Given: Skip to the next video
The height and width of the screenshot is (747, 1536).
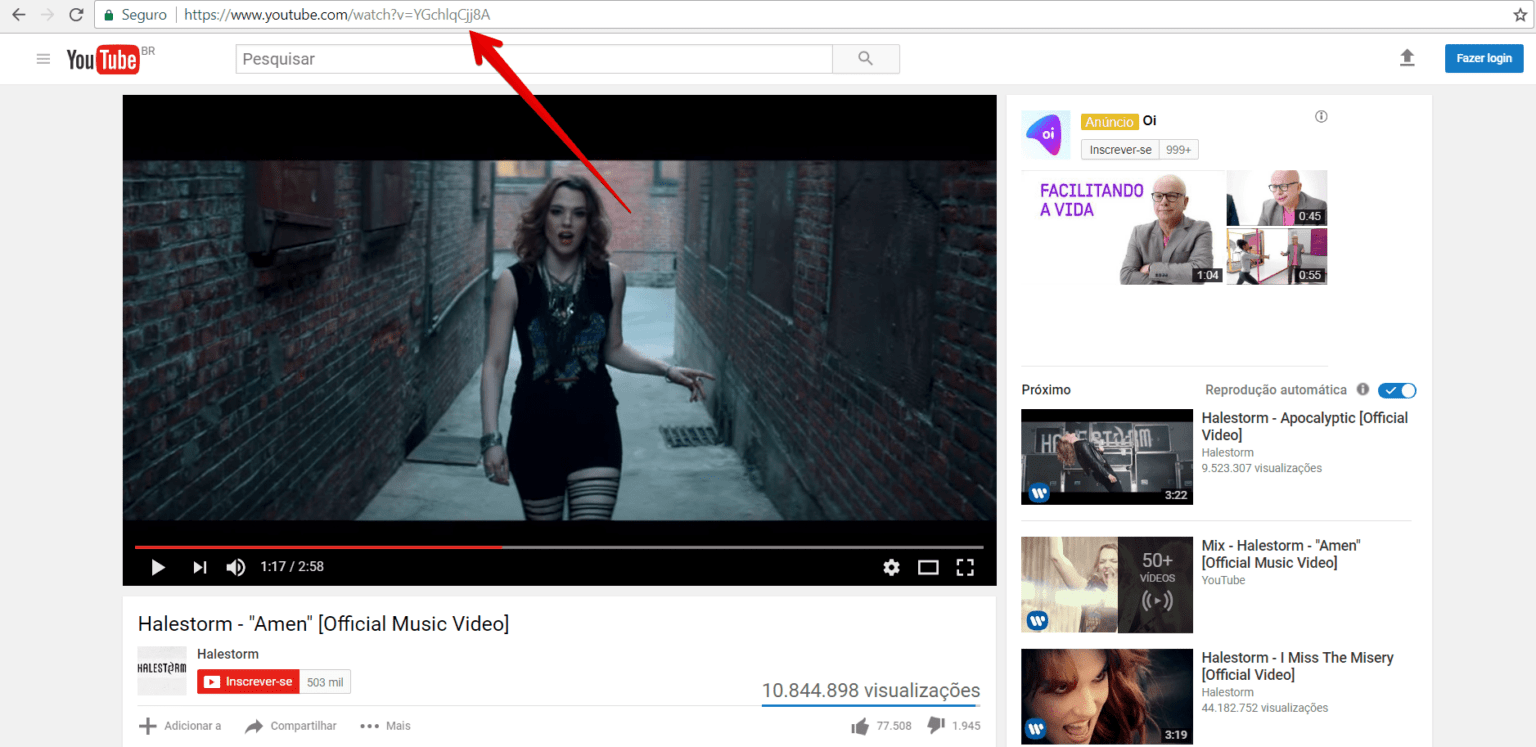Looking at the screenshot, I should (200, 567).
